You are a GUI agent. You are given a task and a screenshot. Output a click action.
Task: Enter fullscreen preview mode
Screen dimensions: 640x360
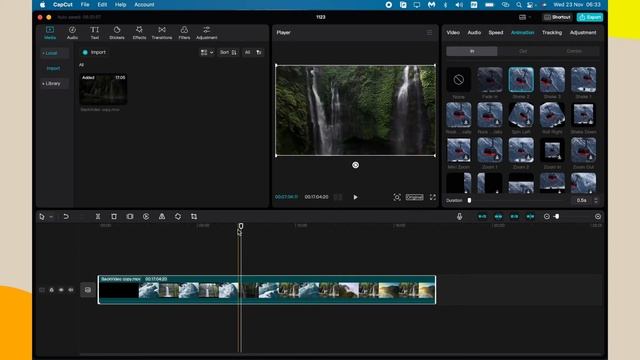tap(433, 197)
